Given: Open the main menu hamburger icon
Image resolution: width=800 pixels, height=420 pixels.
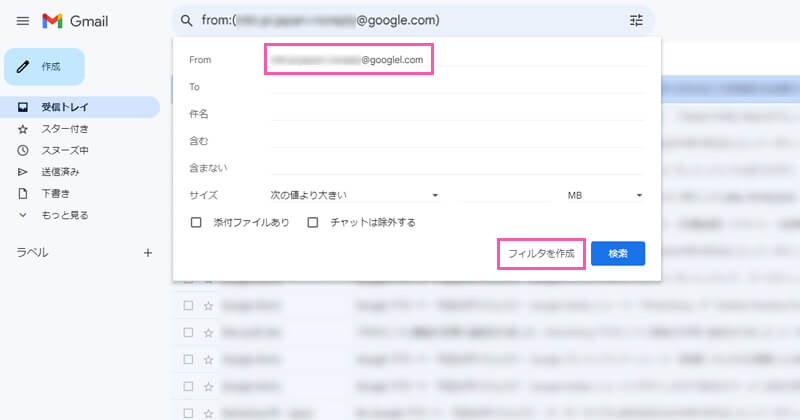Looking at the screenshot, I should click(x=23, y=21).
